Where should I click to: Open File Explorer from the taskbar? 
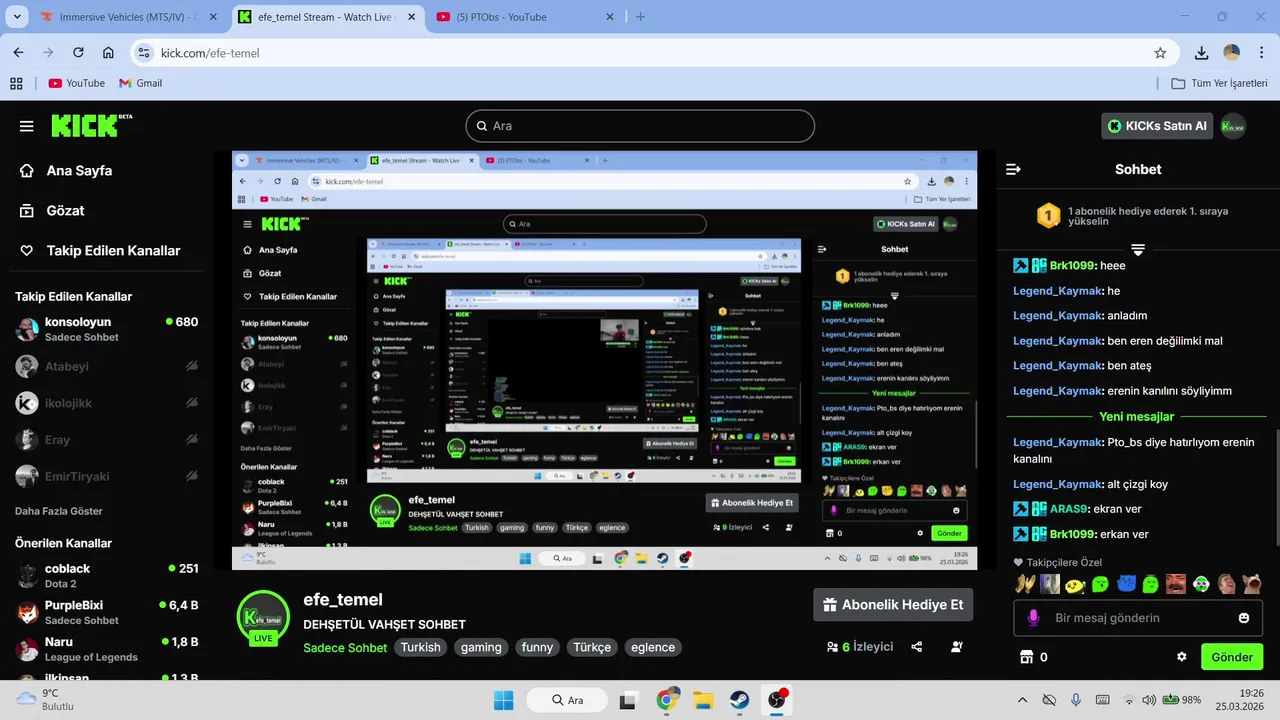(703, 700)
